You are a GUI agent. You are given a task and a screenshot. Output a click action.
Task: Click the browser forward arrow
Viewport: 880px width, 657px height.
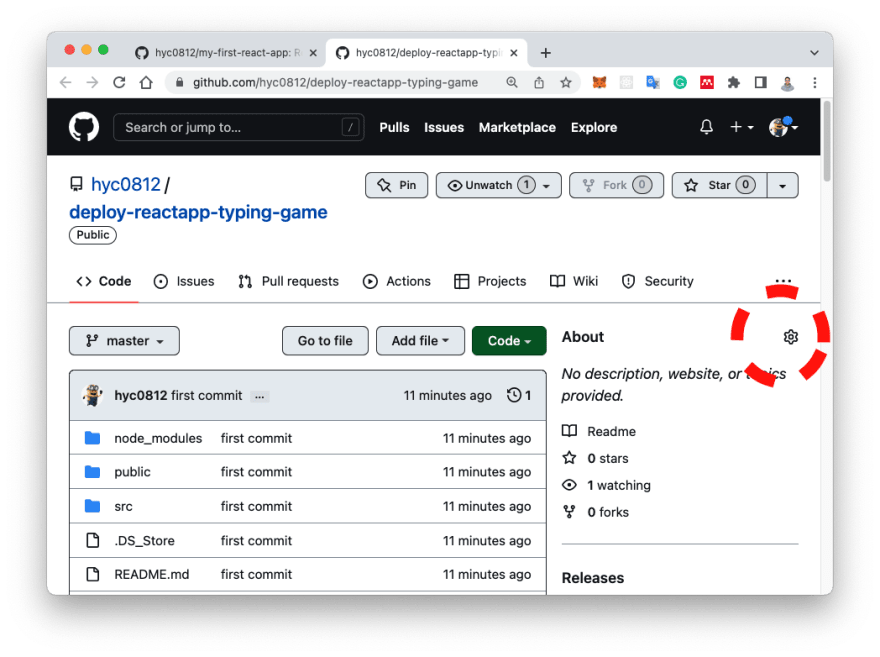(92, 82)
